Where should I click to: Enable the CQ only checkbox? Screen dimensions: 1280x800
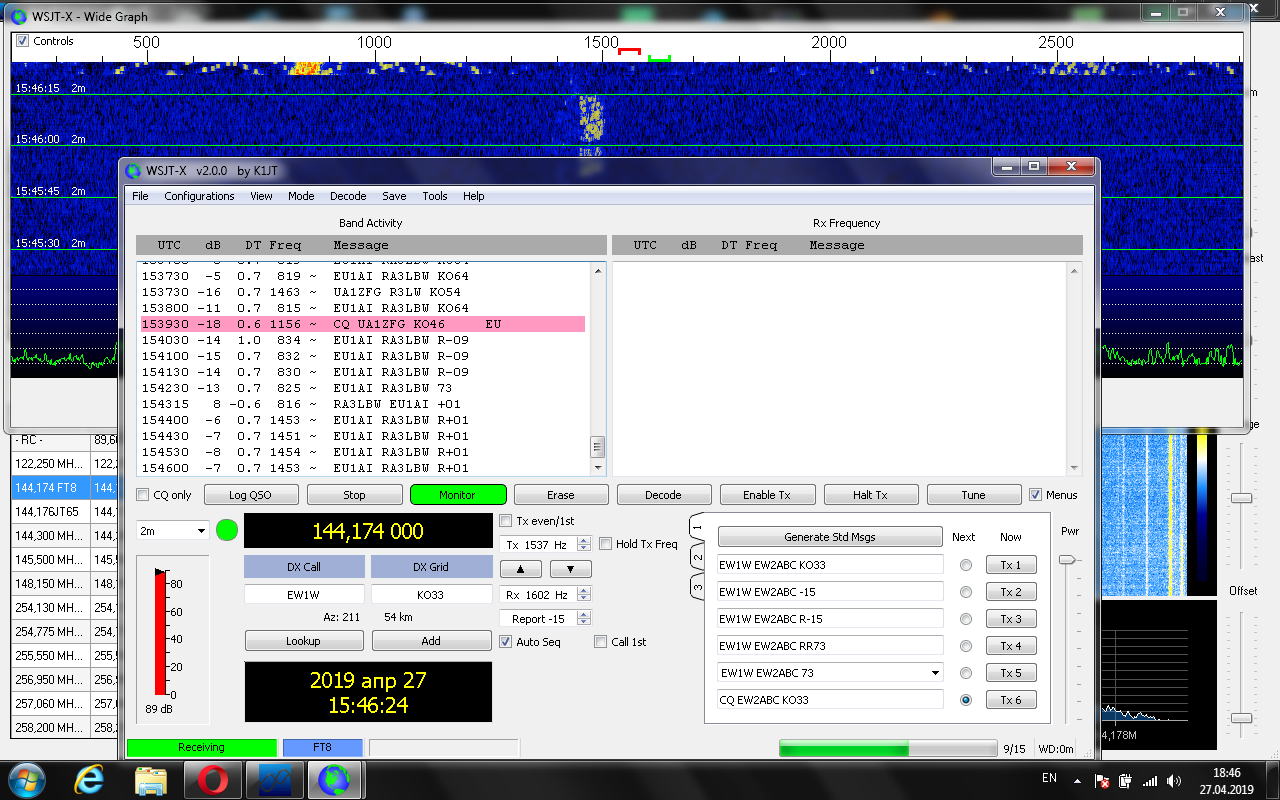click(x=144, y=495)
